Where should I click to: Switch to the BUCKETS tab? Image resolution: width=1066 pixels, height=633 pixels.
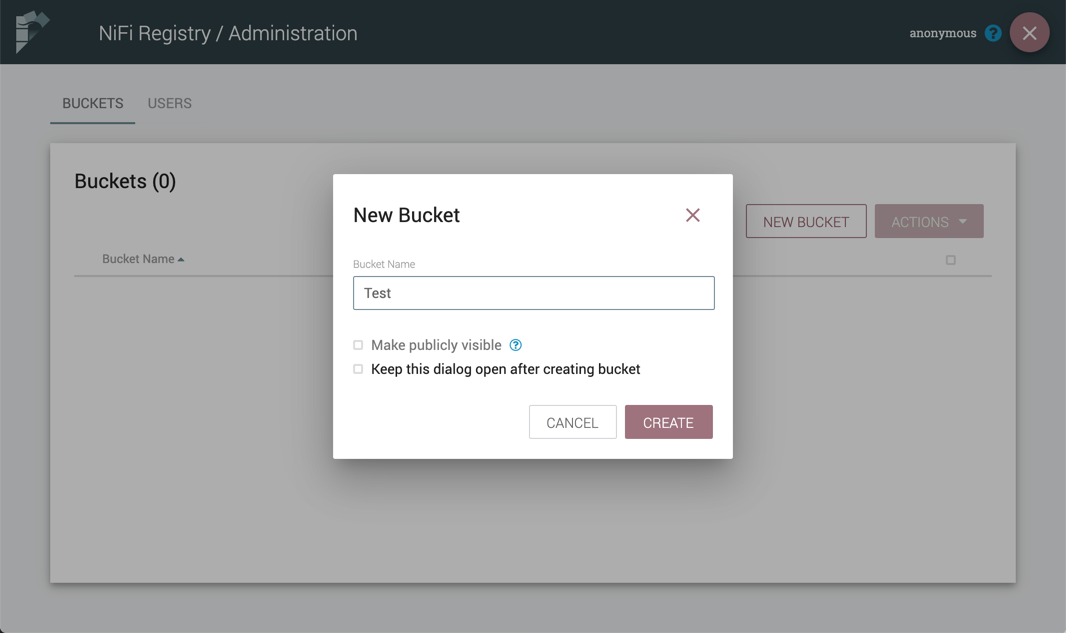point(93,103)
